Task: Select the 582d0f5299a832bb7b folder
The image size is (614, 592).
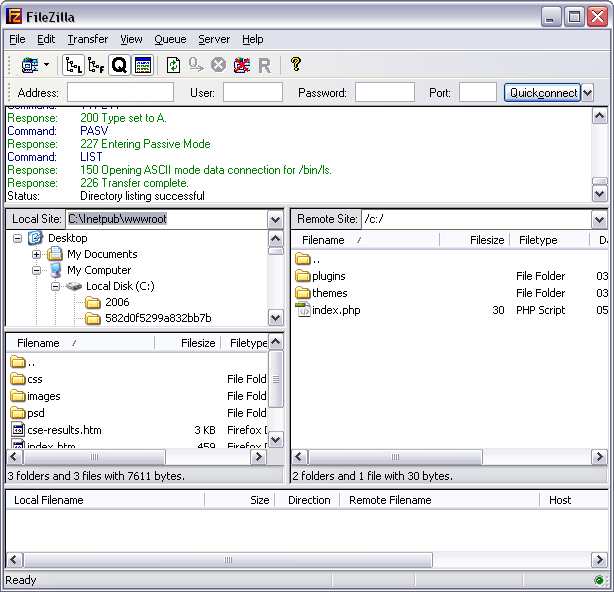Action: [158, 318]
